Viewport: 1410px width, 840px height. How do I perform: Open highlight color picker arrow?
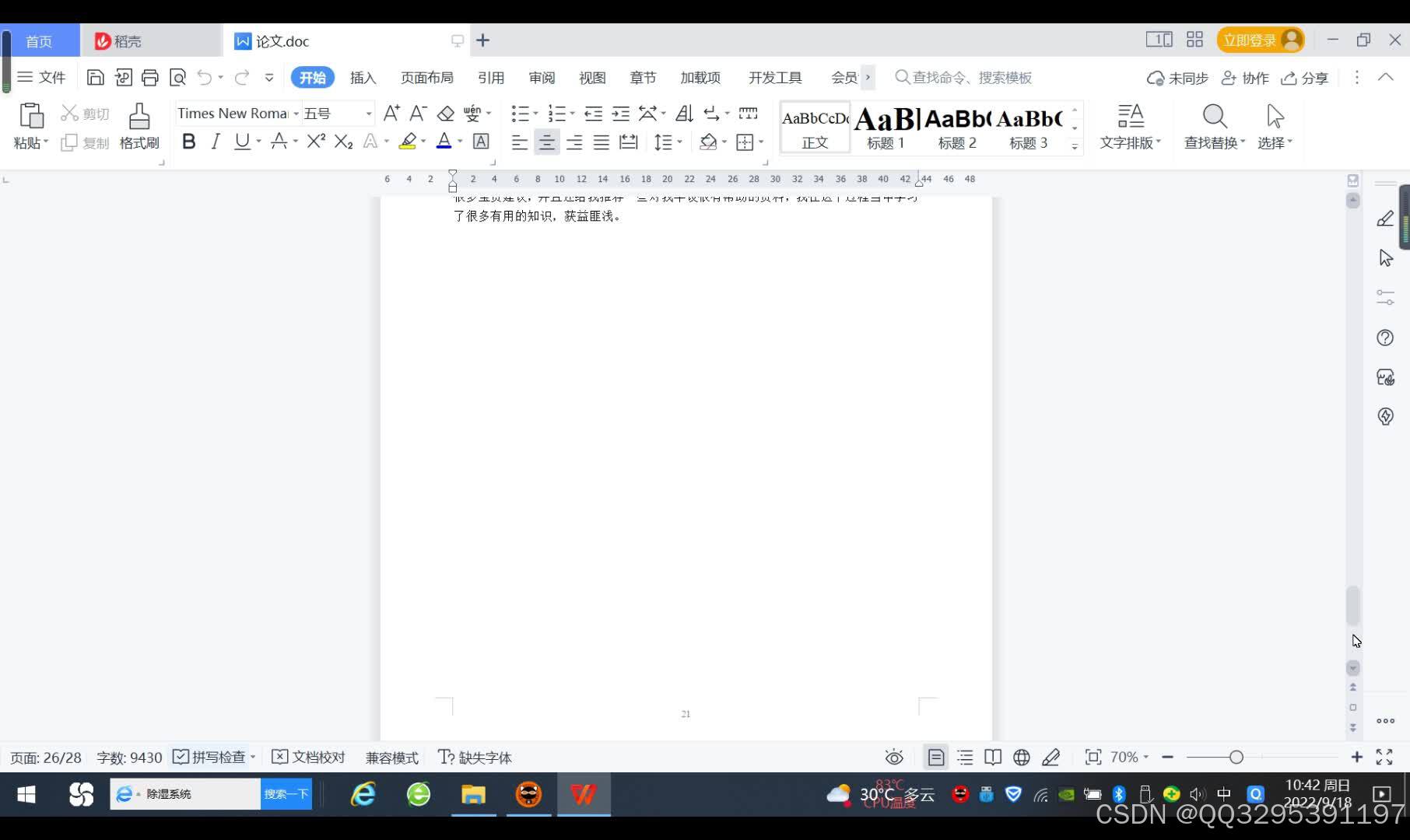423,142
